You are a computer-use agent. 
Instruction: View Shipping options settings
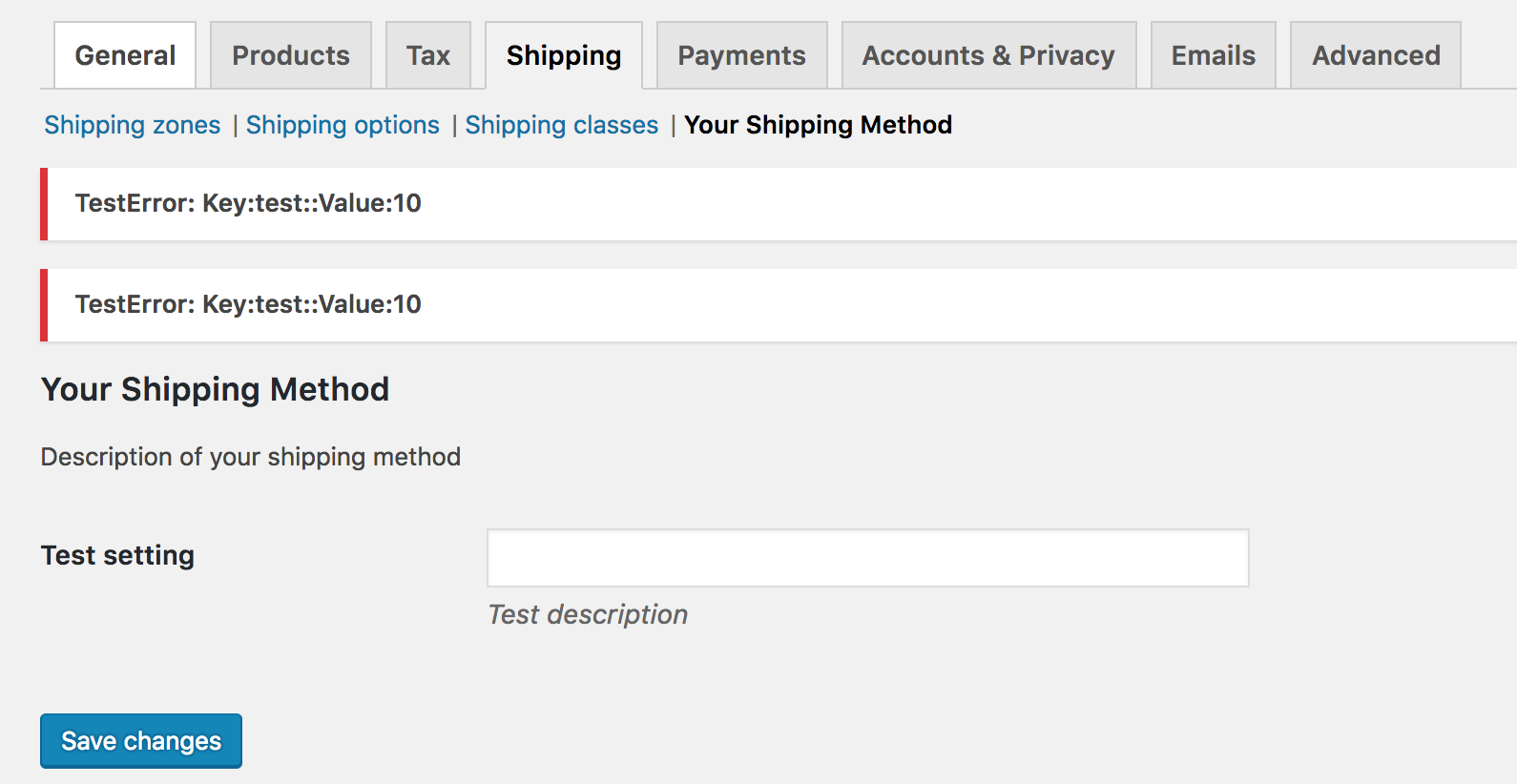click(343, 125)
